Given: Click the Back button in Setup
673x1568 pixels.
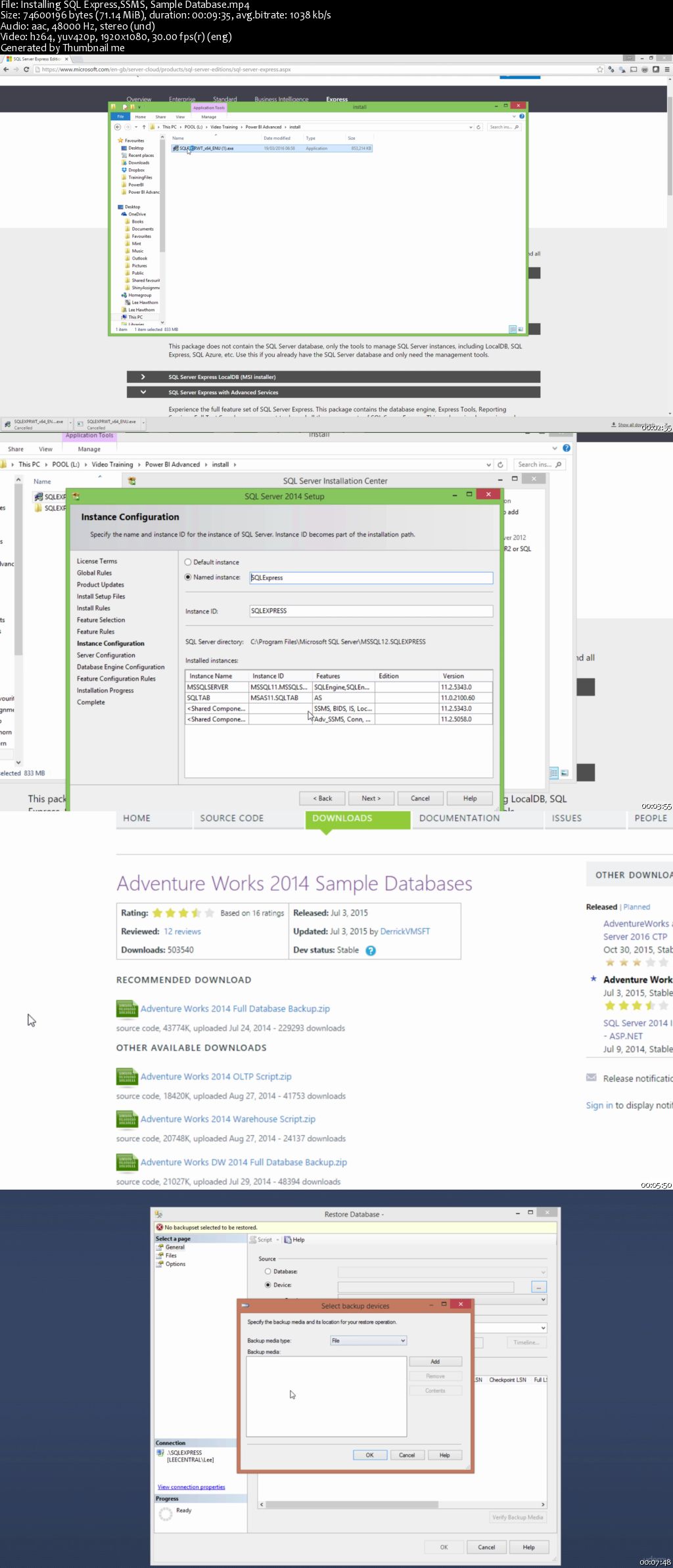Looking at the screenshot, I should (322, 798).
